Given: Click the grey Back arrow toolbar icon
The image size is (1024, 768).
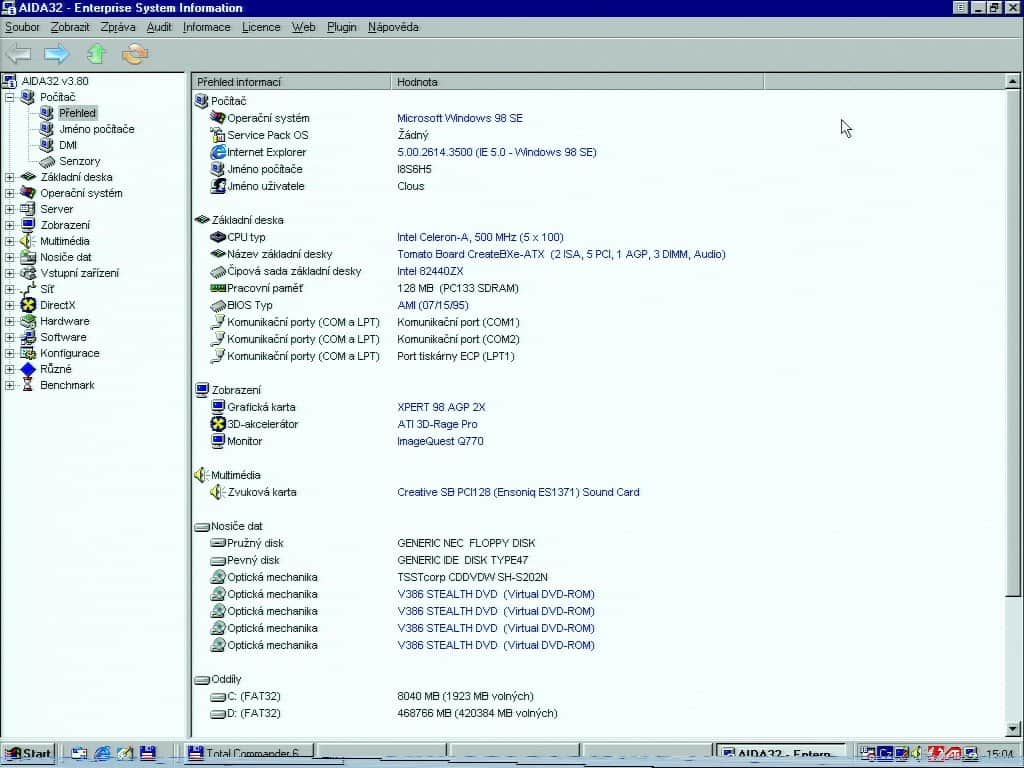Looking at the screenshot, I should [x=18, y=54].
